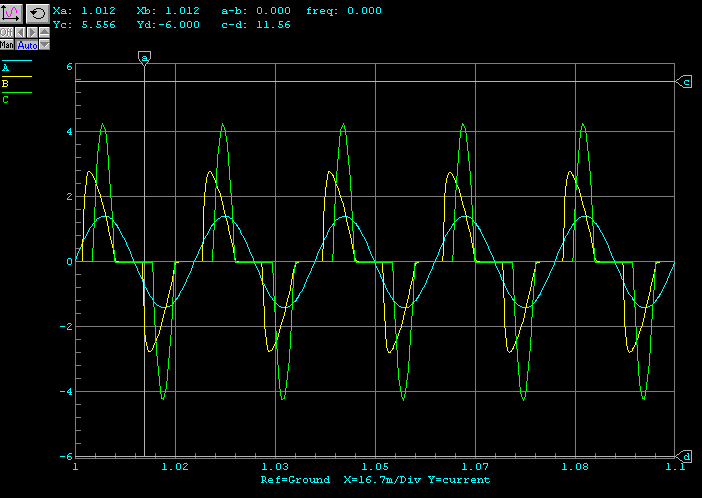Screen dimensions: 702x498
Task: Select cursor marker 'a' at top
Action: click(x=145, y=59)
